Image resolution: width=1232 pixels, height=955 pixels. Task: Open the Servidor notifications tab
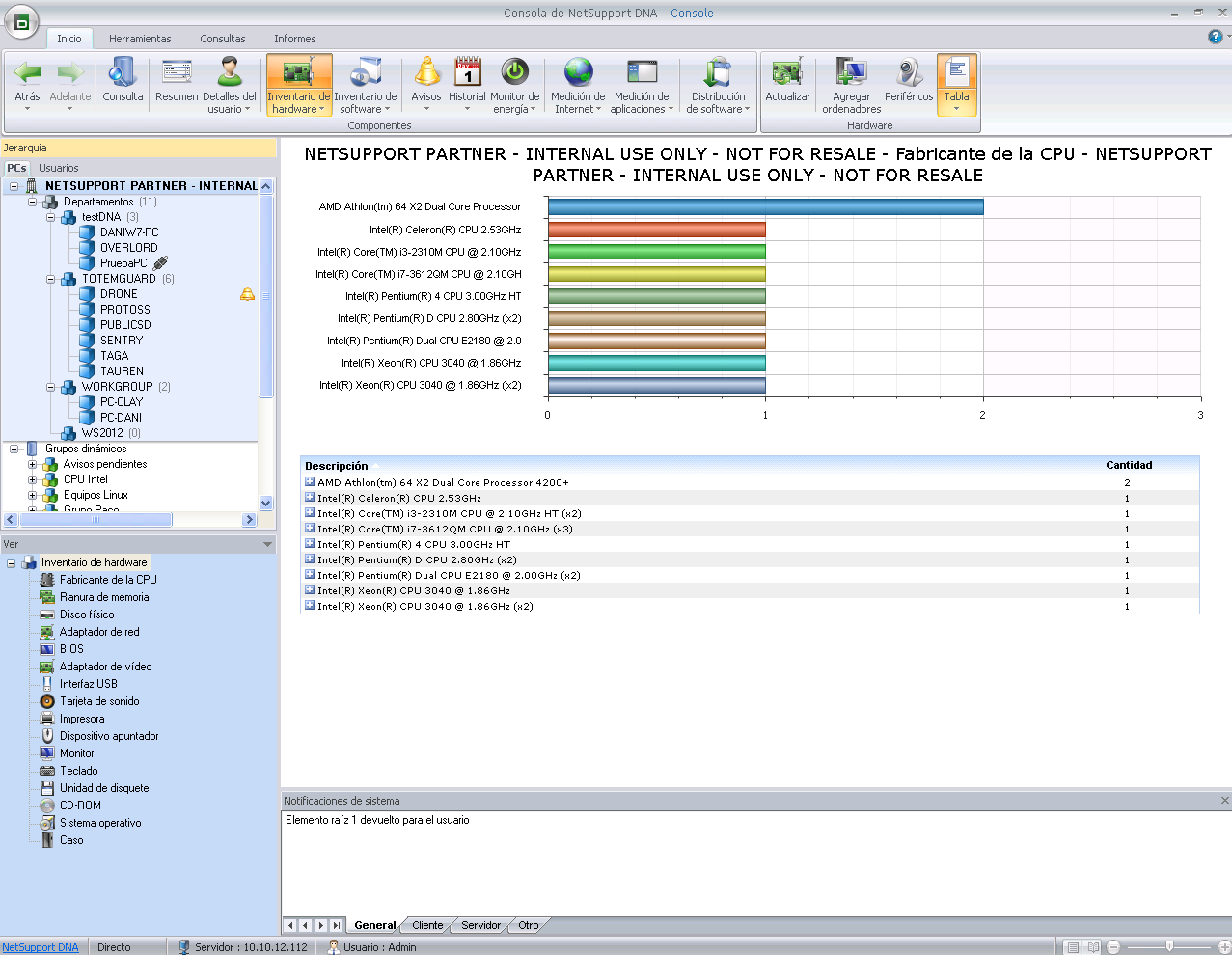click(x=480, y=925)
